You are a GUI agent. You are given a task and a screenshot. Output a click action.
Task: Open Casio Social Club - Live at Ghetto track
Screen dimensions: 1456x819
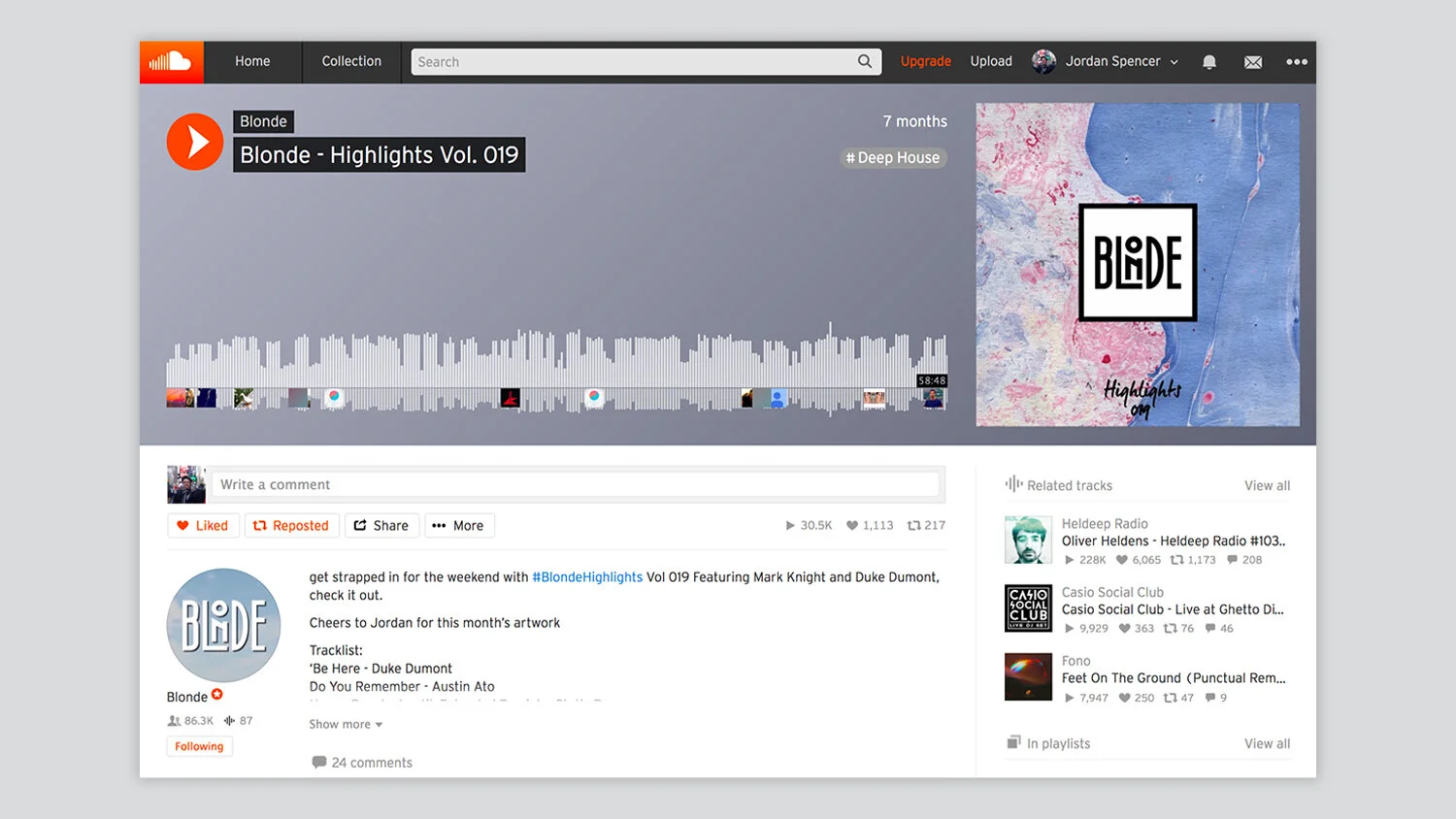pos(1173,609)
